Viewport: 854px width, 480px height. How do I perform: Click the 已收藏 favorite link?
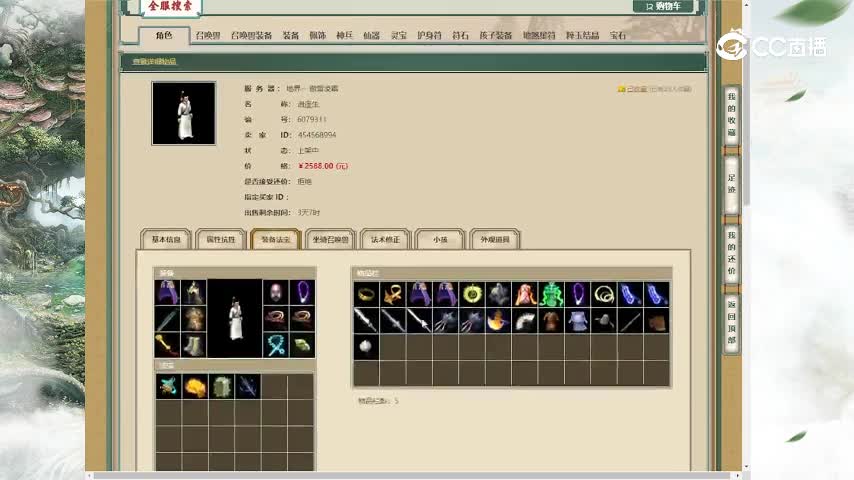click(x=636, y=89)
